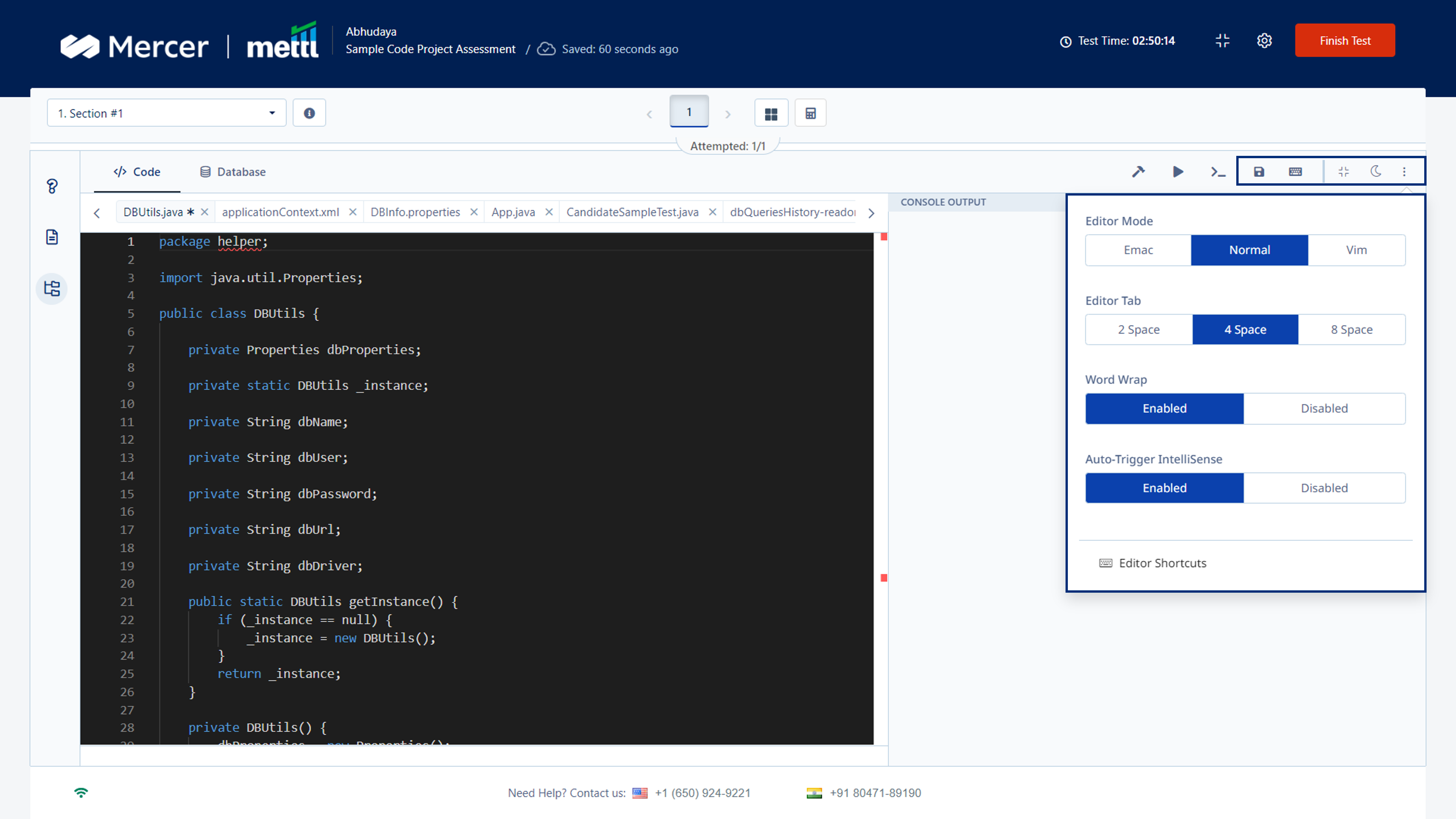Open file tree icon in sidebar

(52, 289)
